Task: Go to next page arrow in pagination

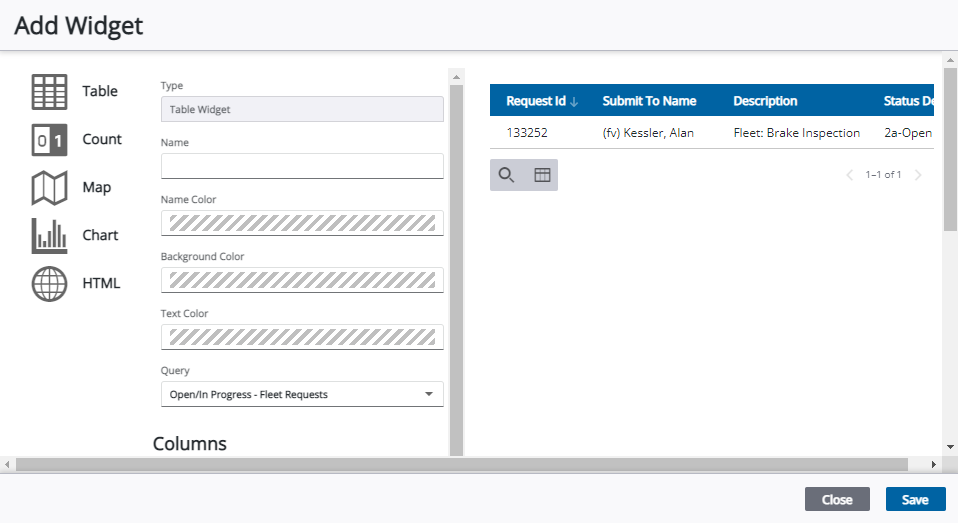Action: tap(918, 175)
